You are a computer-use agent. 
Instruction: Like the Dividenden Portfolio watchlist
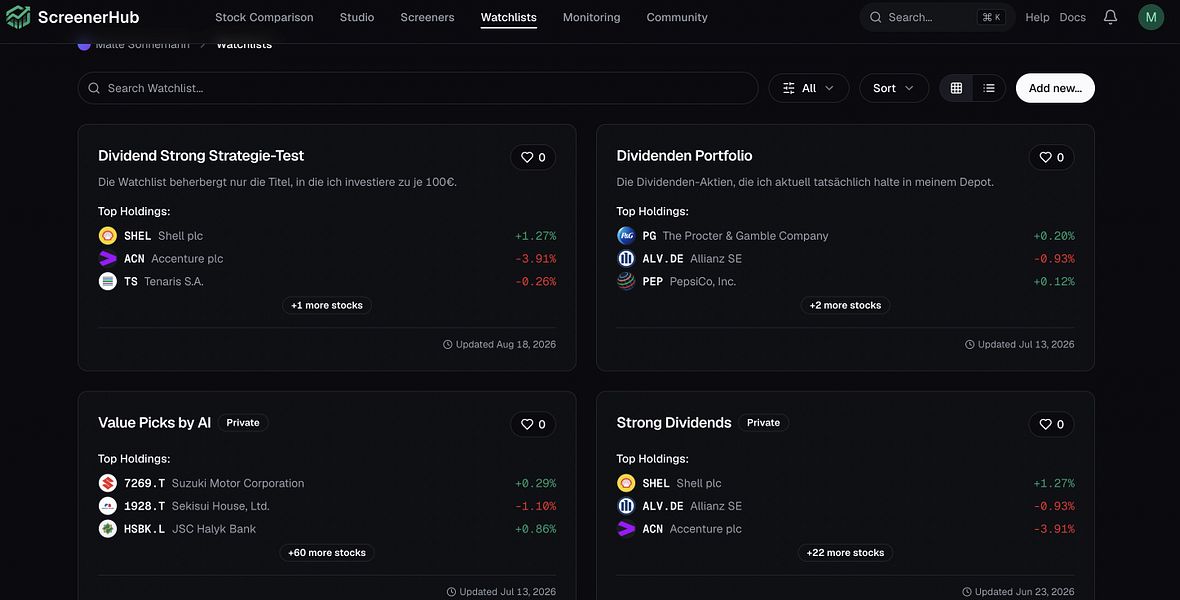(1051, 157)
